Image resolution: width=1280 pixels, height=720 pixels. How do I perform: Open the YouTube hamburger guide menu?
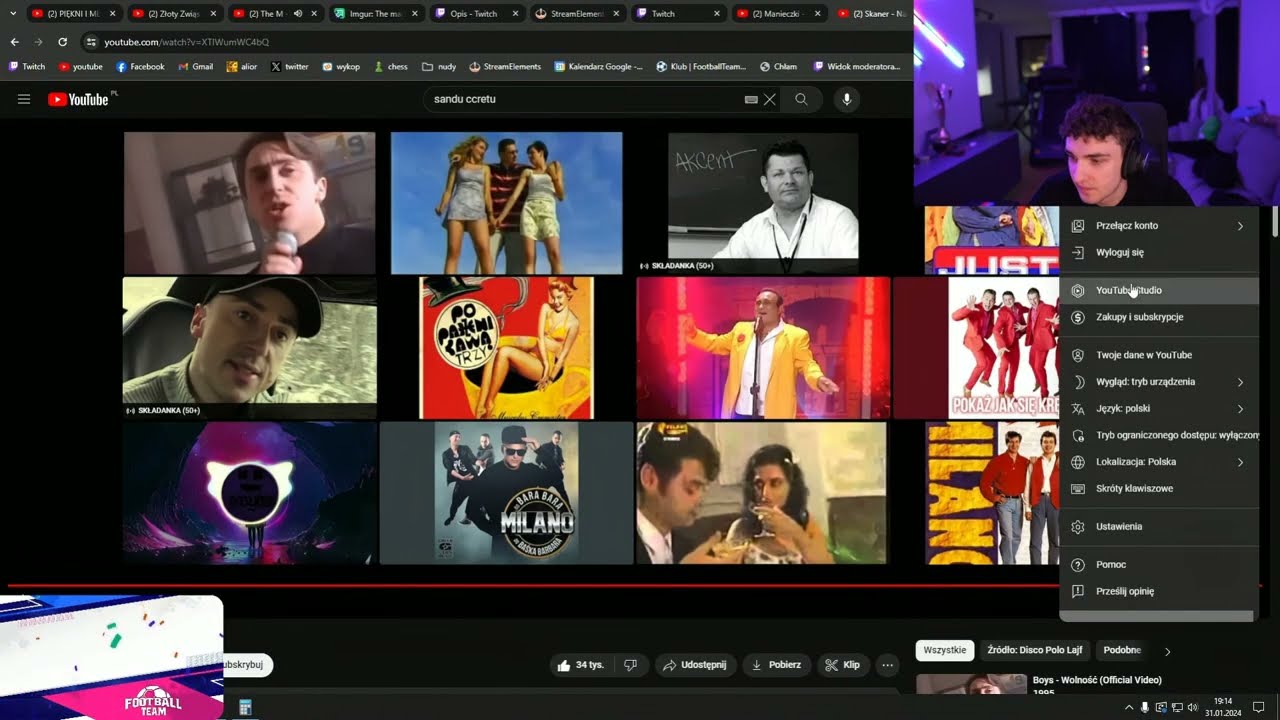(x=24, y=99)
